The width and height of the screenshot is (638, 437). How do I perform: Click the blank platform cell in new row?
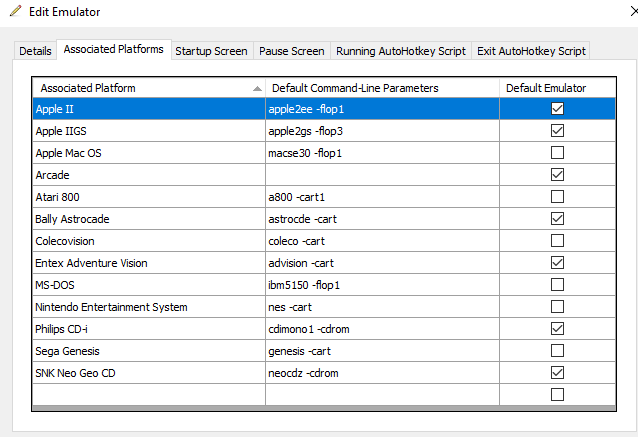149,394
